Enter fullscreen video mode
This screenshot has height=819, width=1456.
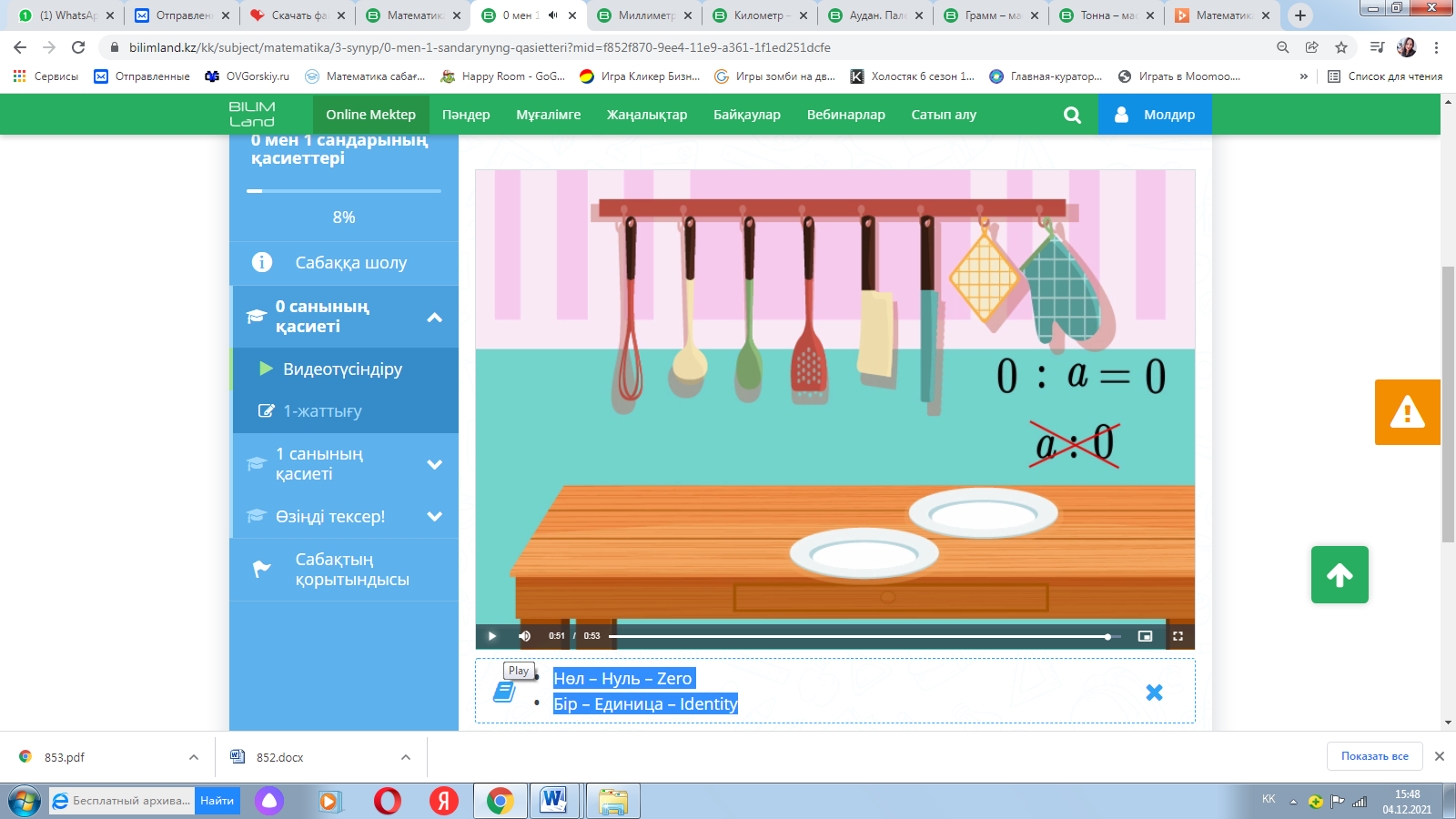coord(1178,636)
